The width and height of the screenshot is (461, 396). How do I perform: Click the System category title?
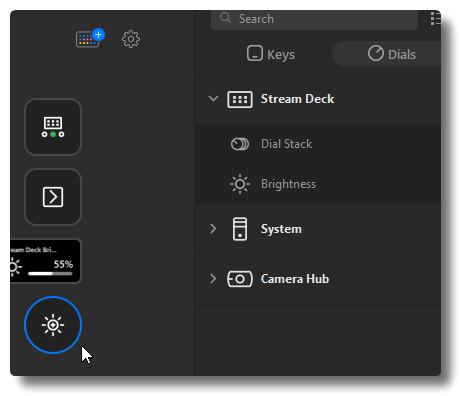[281, 229]
